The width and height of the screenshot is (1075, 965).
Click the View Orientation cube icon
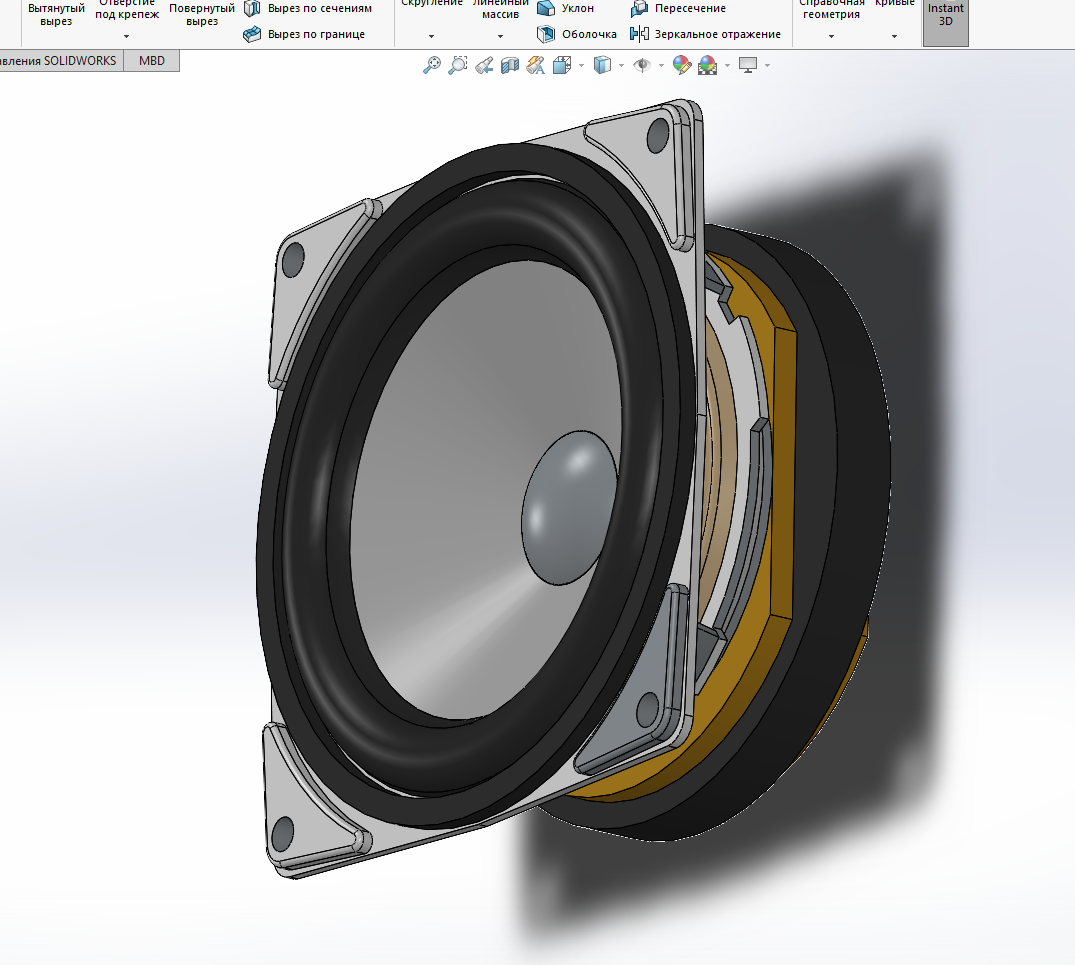(x=561, y=65)
